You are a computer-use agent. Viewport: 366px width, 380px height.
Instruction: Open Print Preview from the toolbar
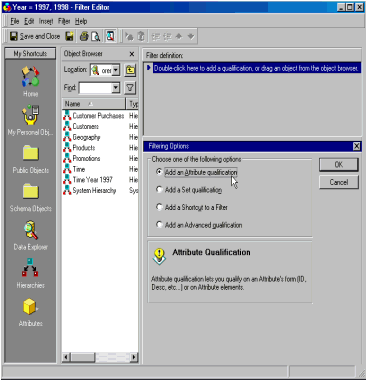pos(95,36)
